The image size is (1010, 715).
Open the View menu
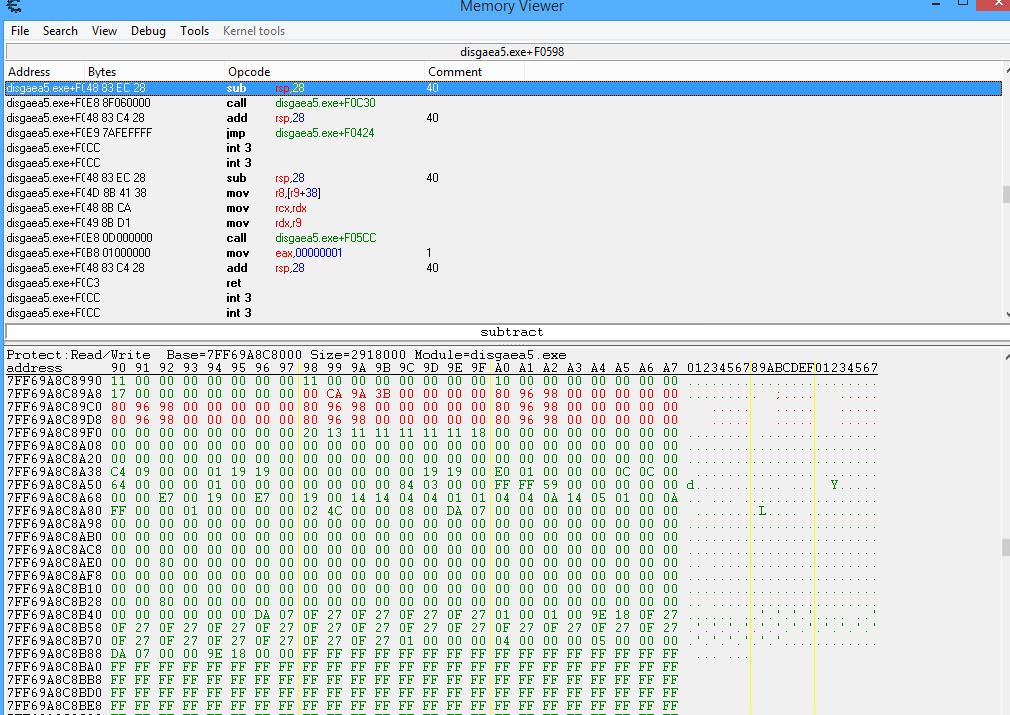point(104,31)
